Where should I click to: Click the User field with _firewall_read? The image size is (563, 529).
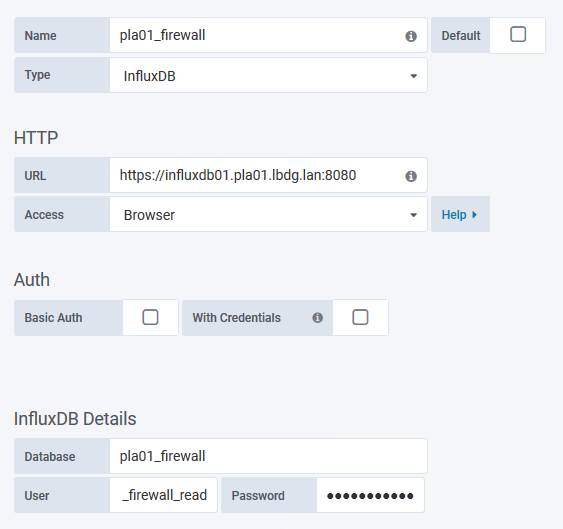click(x=163, y=495)
